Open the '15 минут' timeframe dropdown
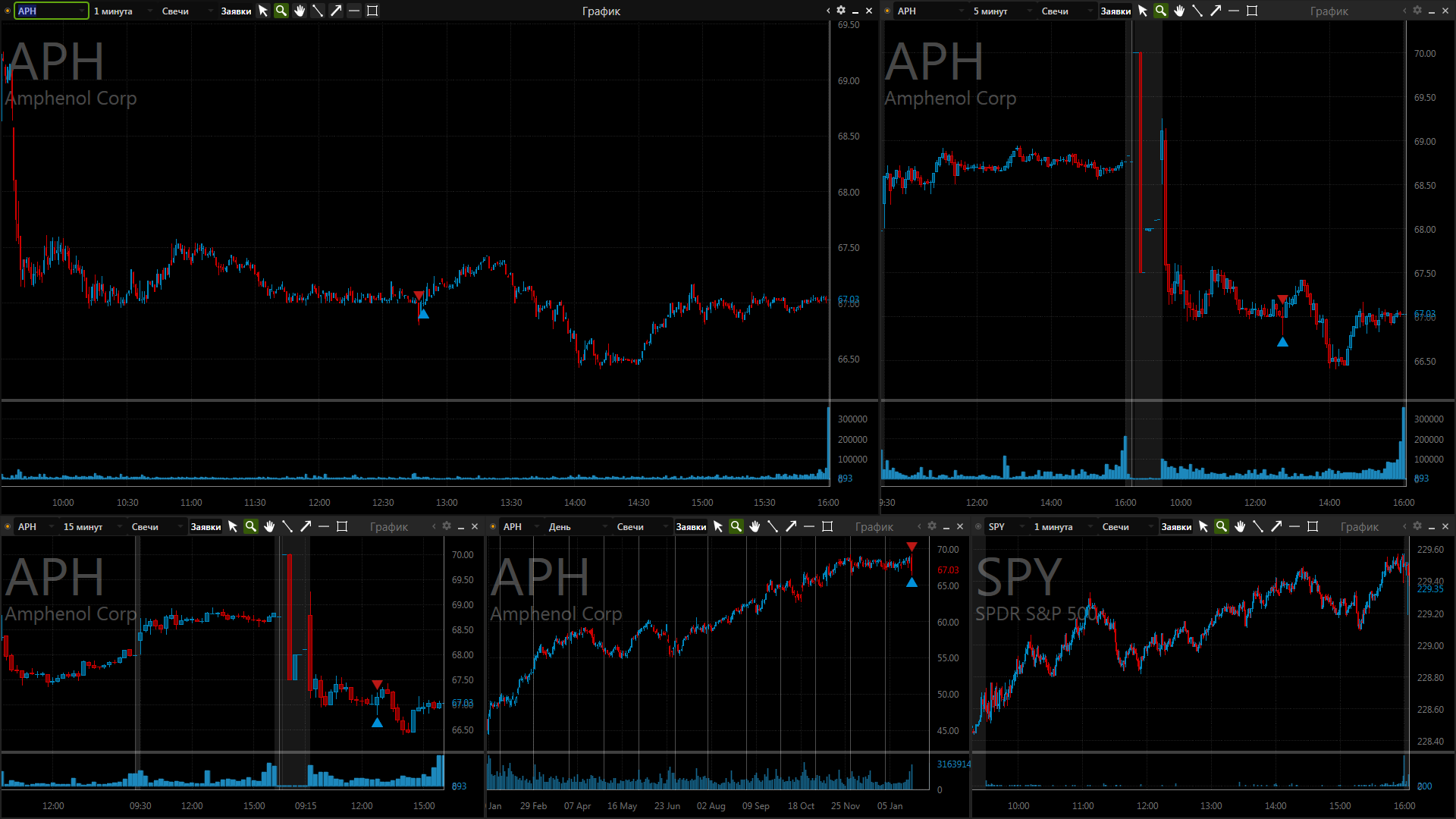The width and height of the screenshot is (1456, 819). click(x=91, y=526)
